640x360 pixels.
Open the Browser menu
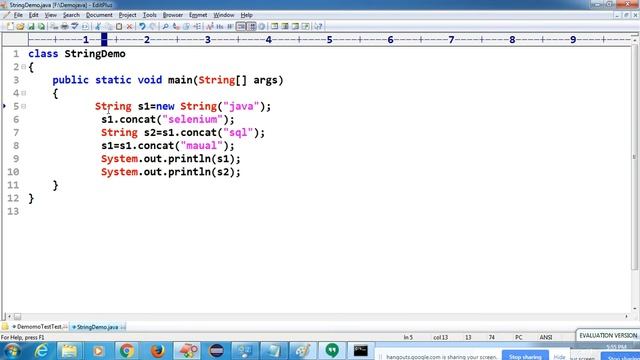pos(173,15)
